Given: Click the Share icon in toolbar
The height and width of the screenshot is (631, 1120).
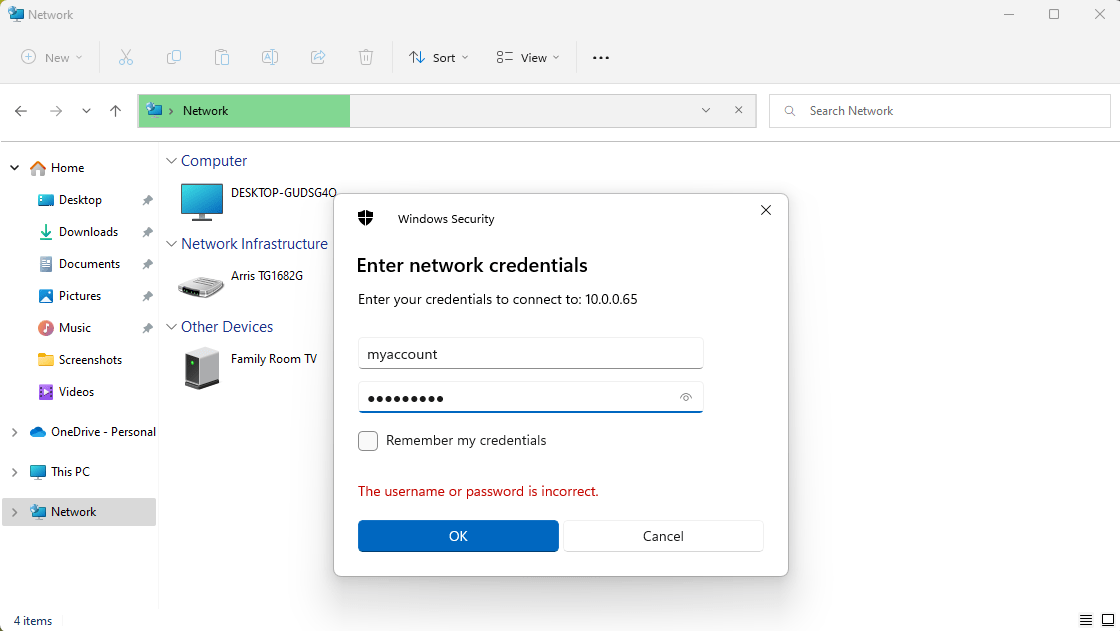Looking at the screenshot, I should [318, 57].
